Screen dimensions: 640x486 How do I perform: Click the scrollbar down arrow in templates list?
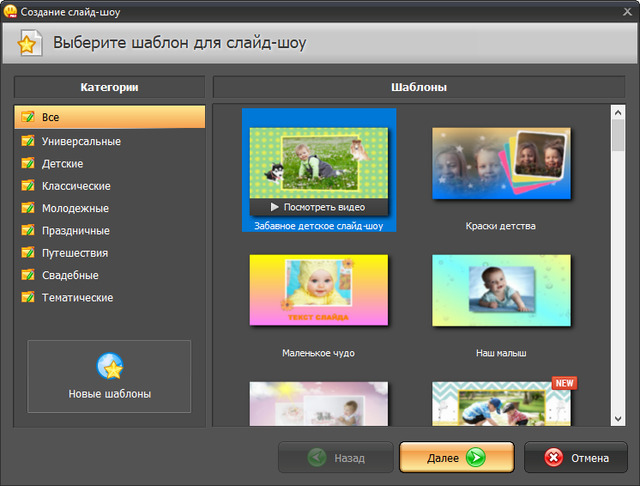click(x=618, y=418)
